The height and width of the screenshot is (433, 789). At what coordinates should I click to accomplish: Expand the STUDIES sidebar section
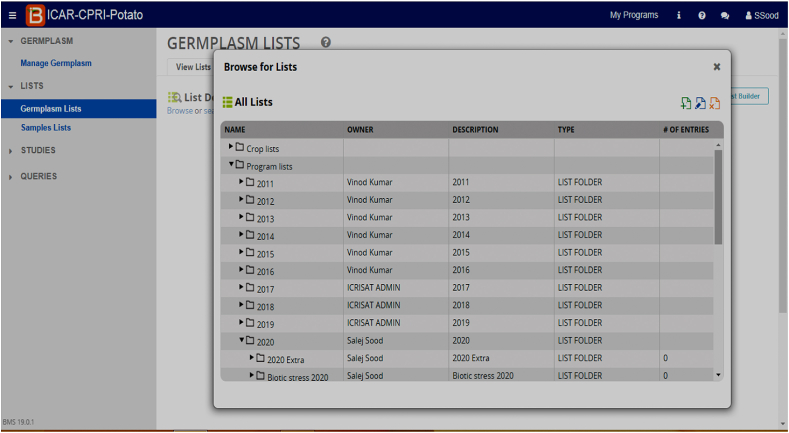pyautogui.click(x=11, y=151)
